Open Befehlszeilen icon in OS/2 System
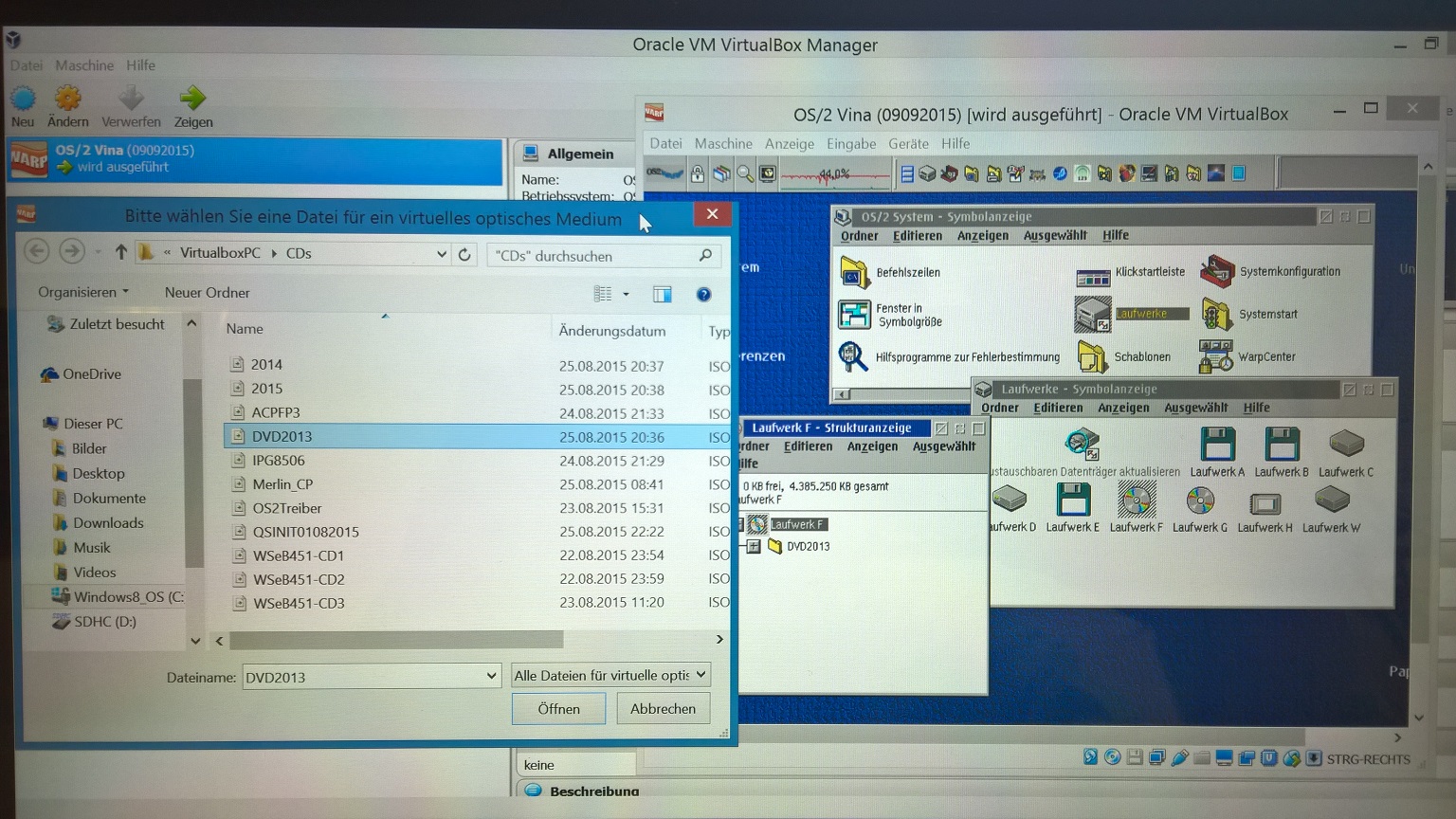Viewport: 1456px width, 819px height. pos(854,273)
